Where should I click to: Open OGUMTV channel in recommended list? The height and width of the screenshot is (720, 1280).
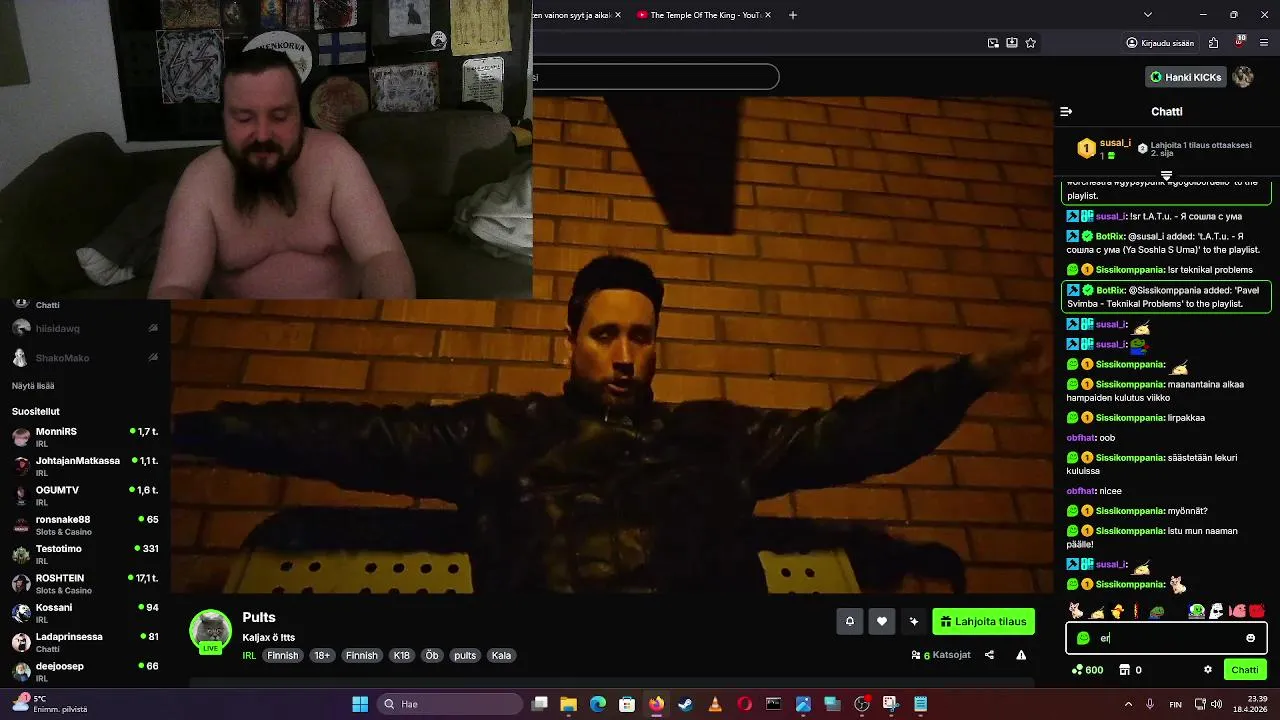point(85,495)
